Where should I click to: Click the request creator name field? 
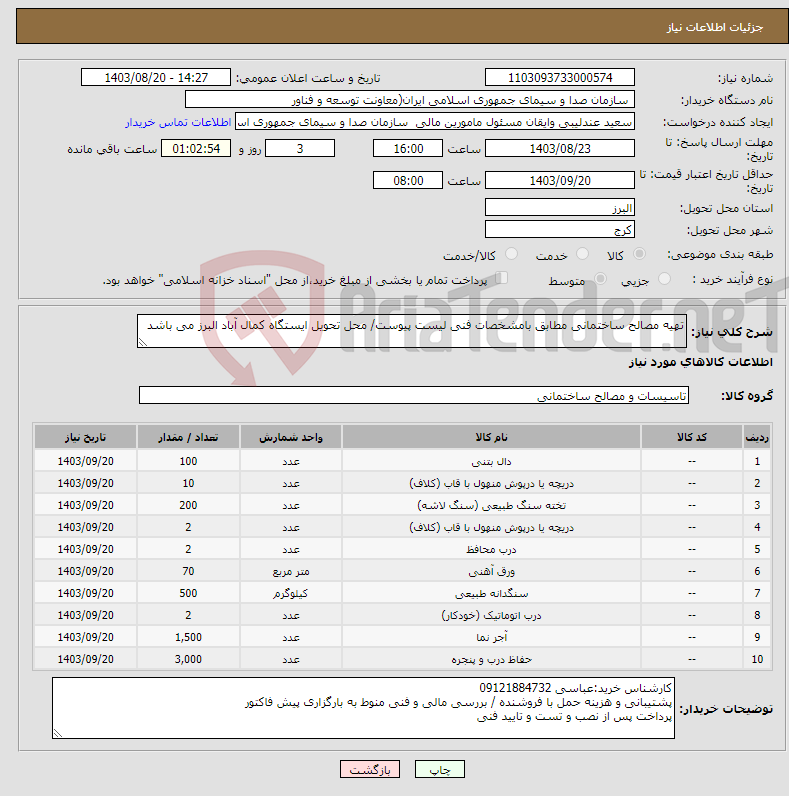[x=435, y=122]
